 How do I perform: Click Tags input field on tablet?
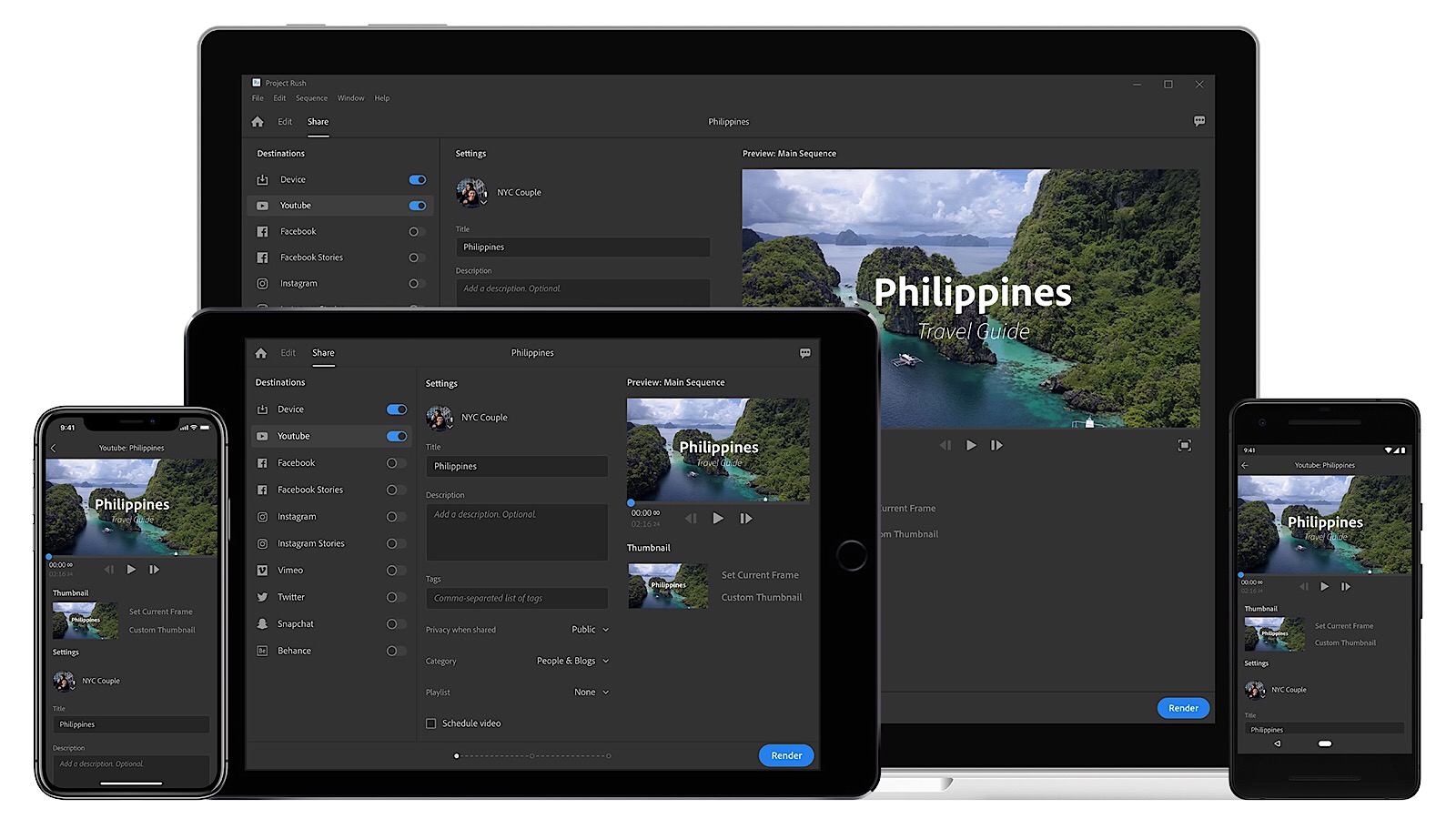[x=517, y=598]
